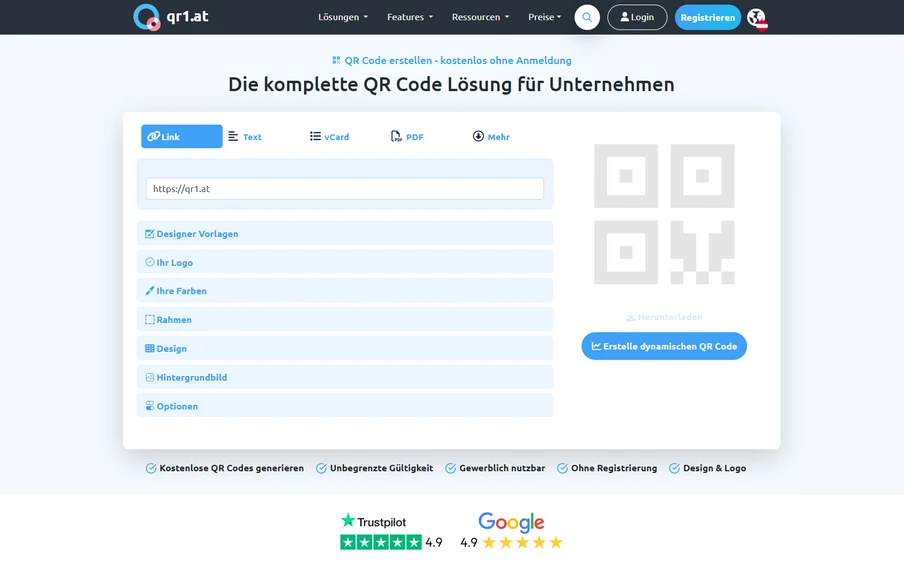Click the qr1.at brand name
The height and width of the screenshot is (571, 904).
pos(187,17)
